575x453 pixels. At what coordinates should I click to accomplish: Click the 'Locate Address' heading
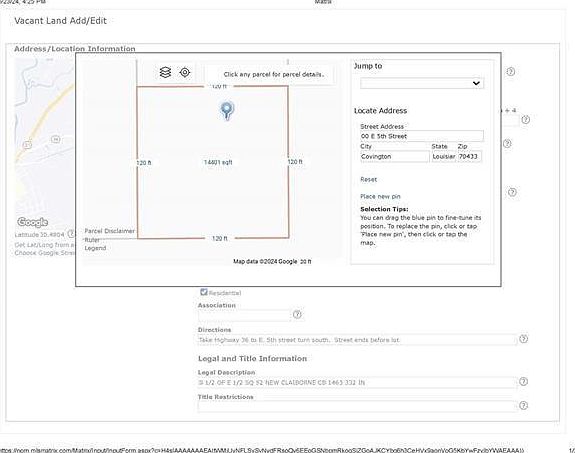coord(380,111)
